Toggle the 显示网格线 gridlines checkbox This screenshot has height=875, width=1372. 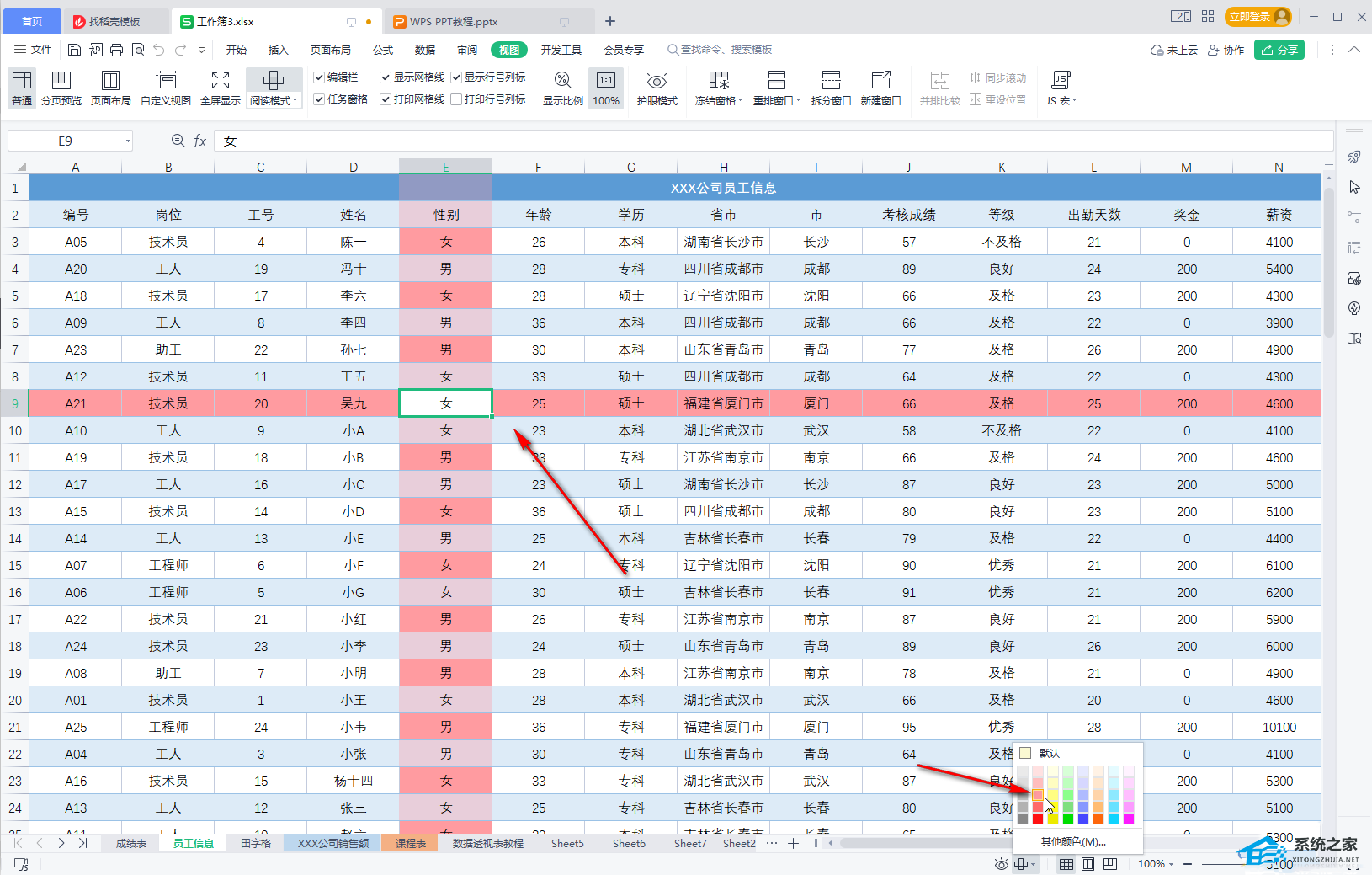point(386,77)
